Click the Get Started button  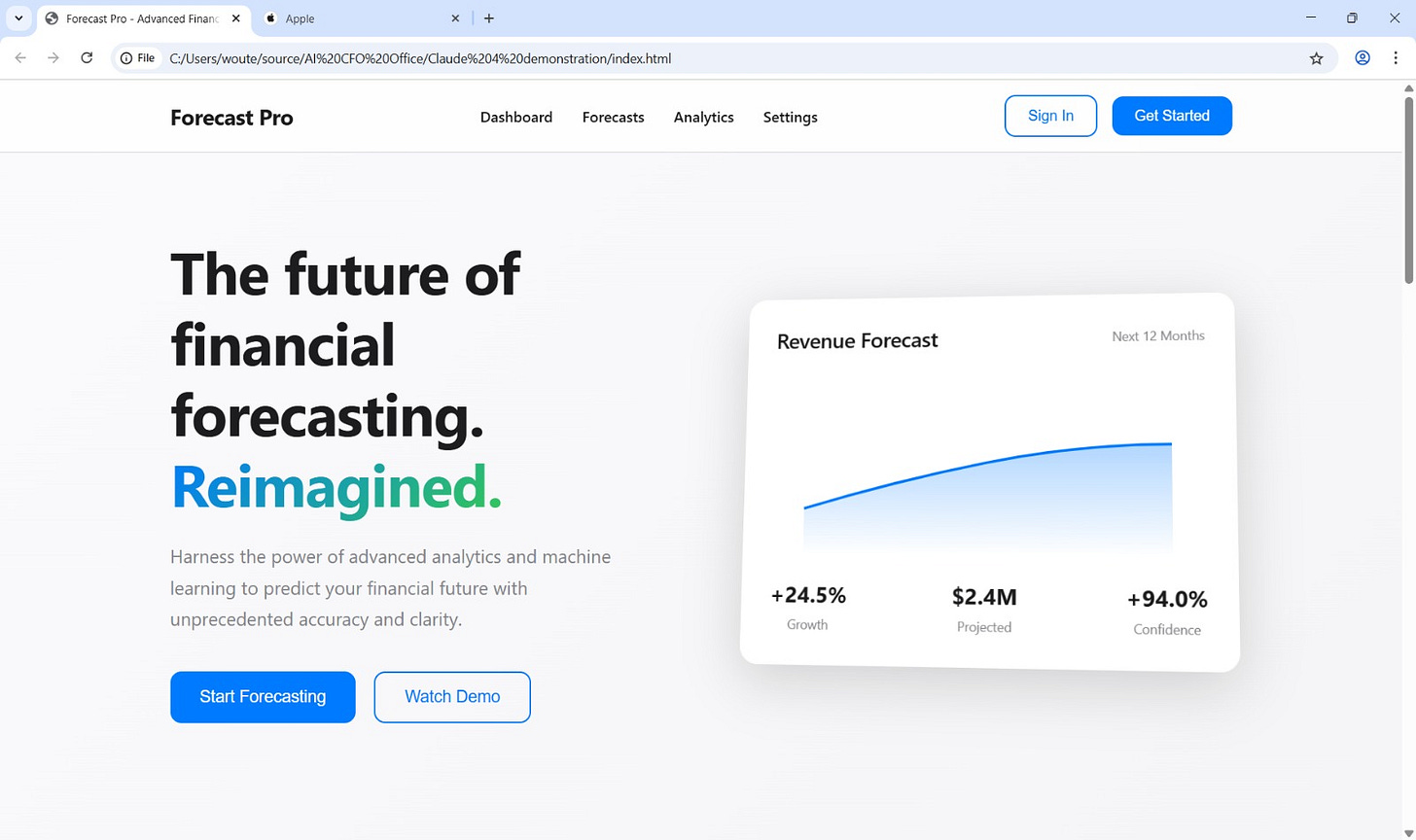pos(1172,116)
